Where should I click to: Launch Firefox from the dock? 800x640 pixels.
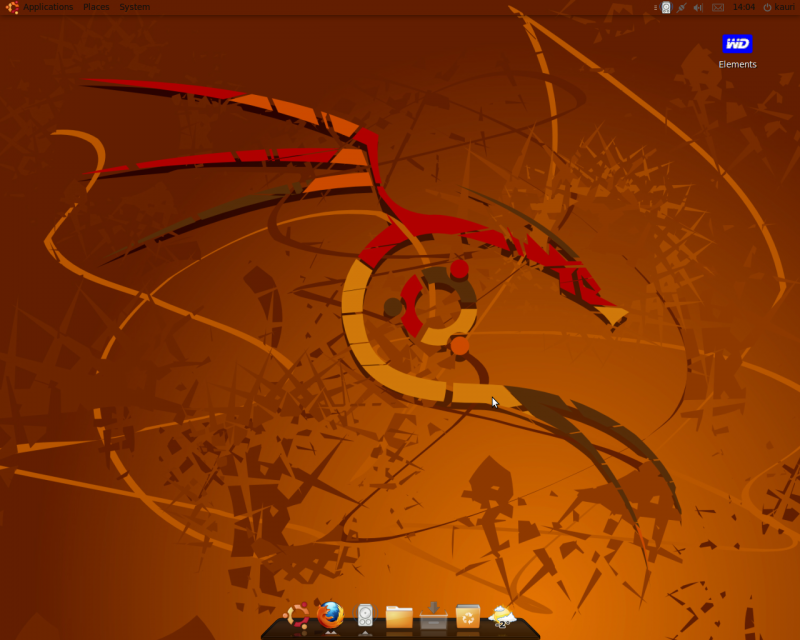point(331,614)
